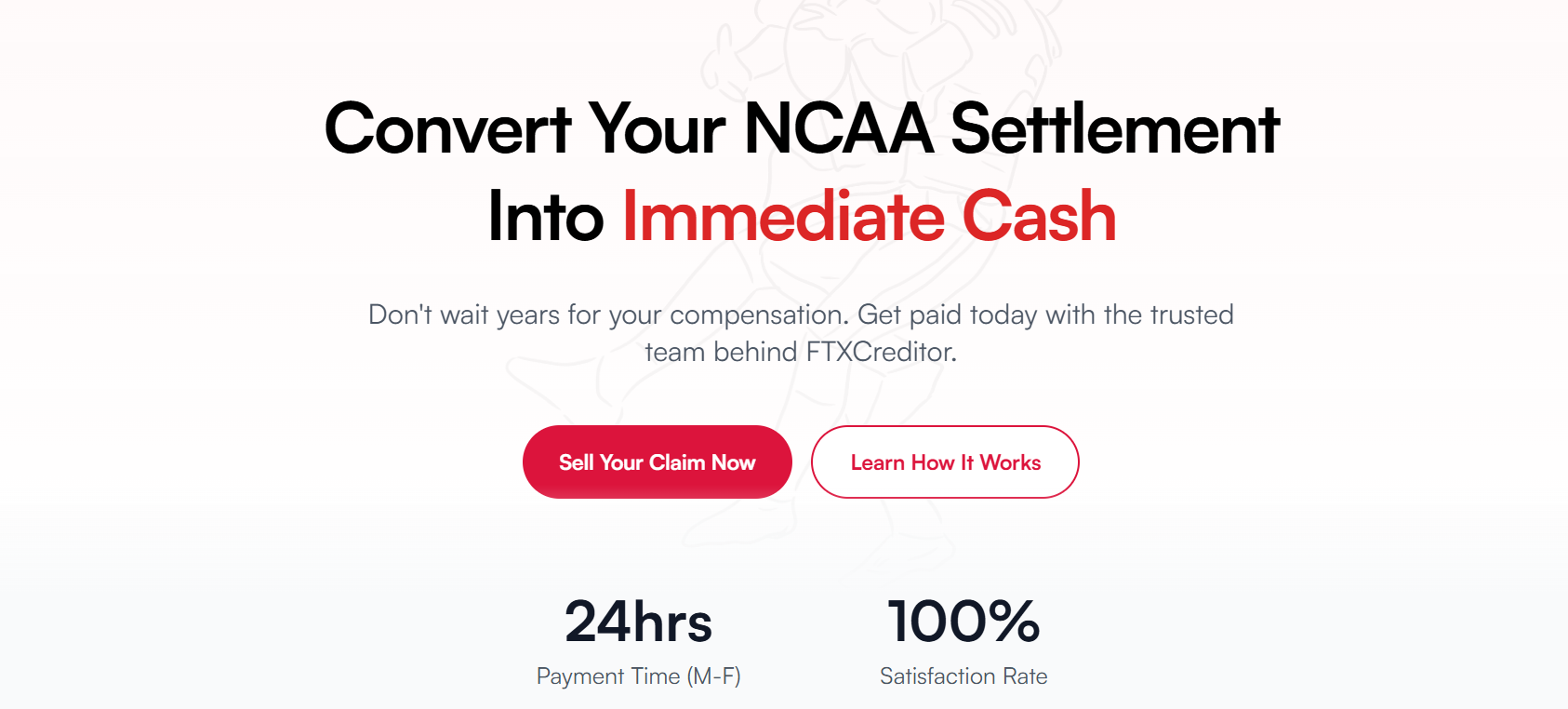Click the word NCAA in the headline
The image size is (1568, 709).
839,129
